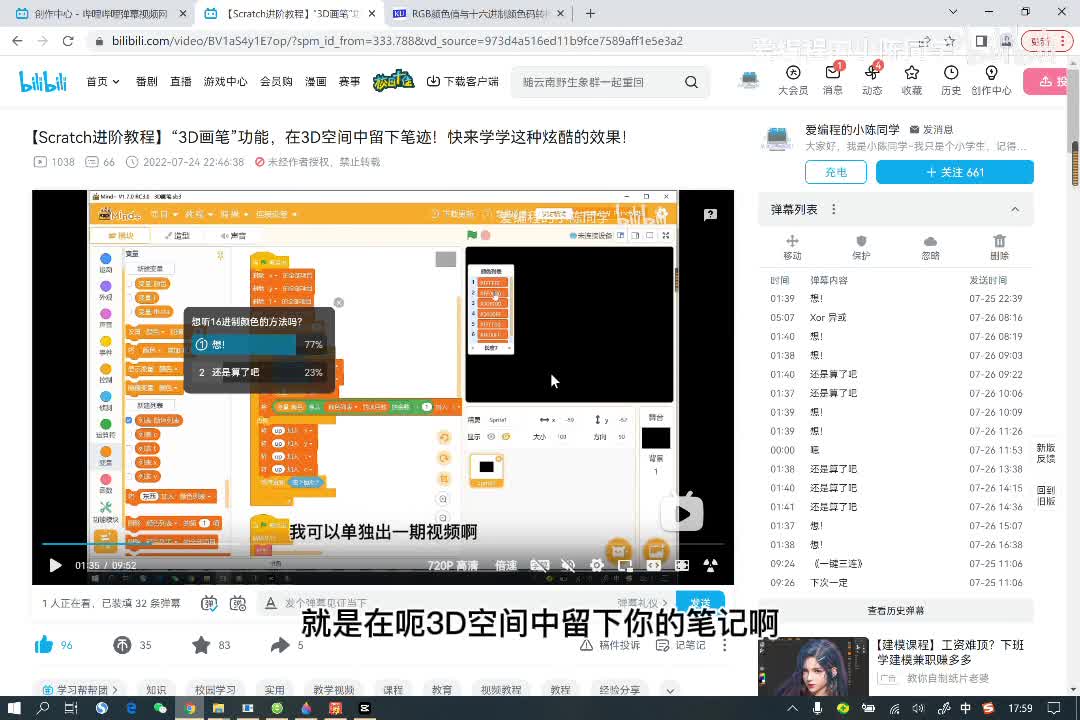Viewport: 1080px width, 720px height.
Task: Open the help icon in player corner
Action: click(x=710, y=215)
